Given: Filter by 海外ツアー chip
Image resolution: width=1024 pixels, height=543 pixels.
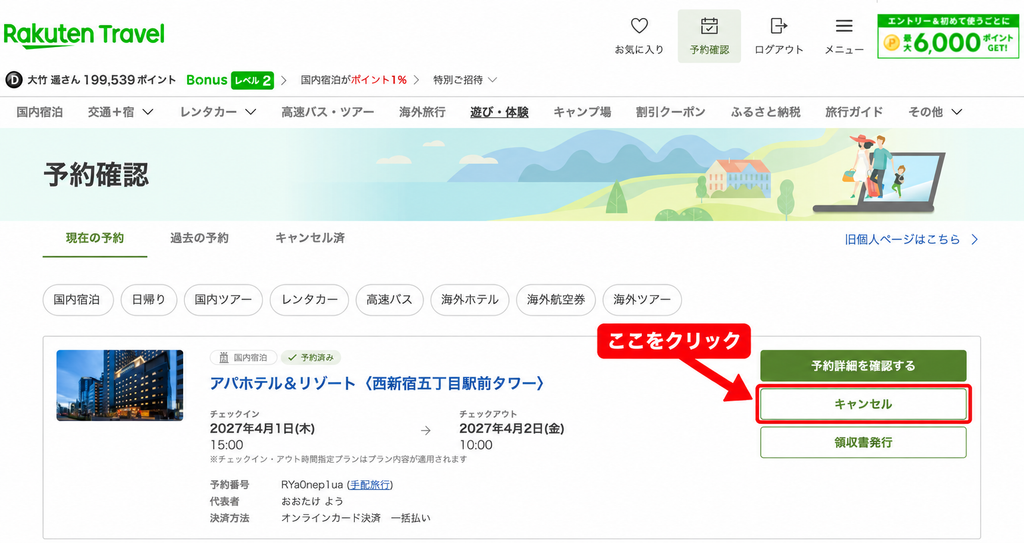Looking at the screenshot, I should (642, 300).
